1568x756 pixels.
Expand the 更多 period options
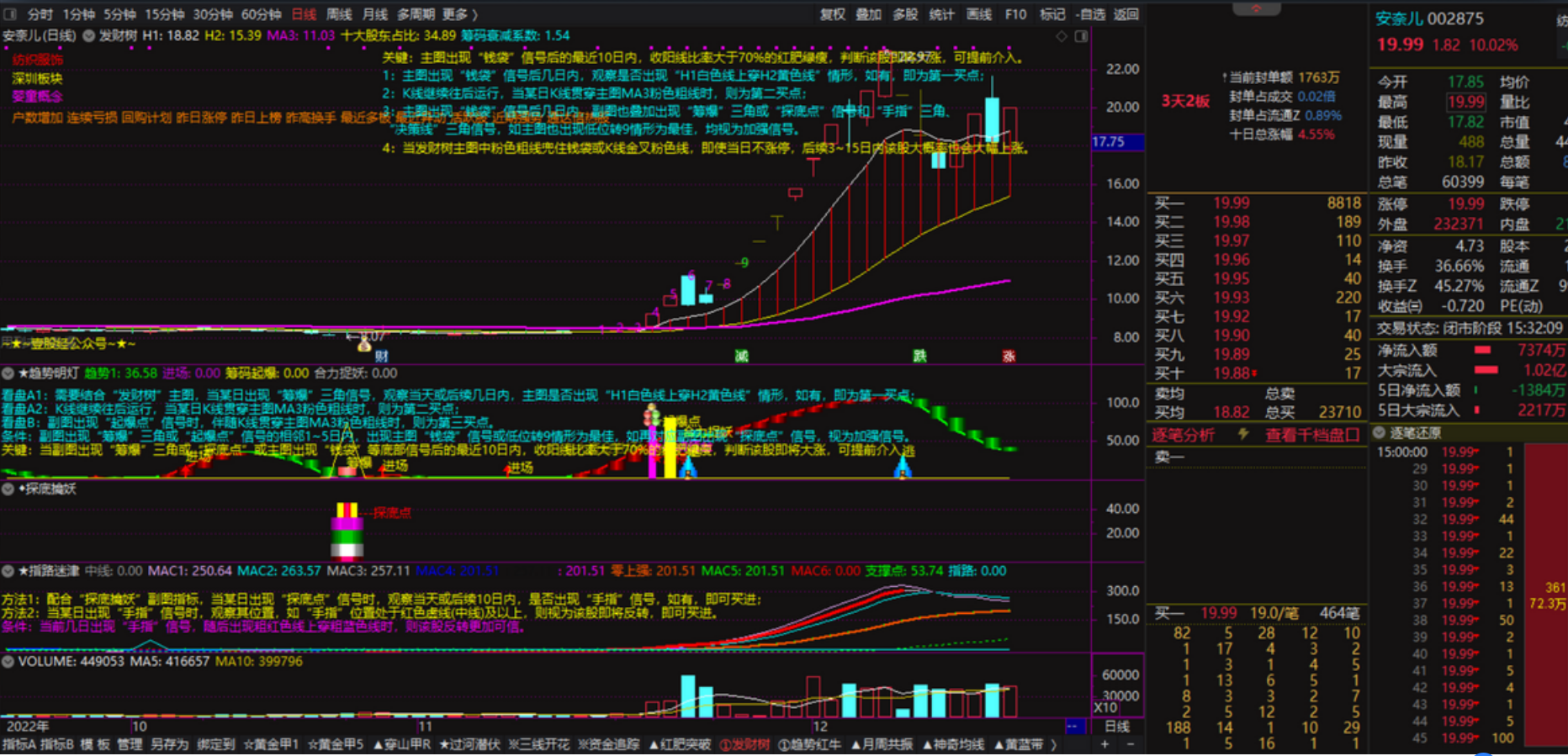pos(459,14)
